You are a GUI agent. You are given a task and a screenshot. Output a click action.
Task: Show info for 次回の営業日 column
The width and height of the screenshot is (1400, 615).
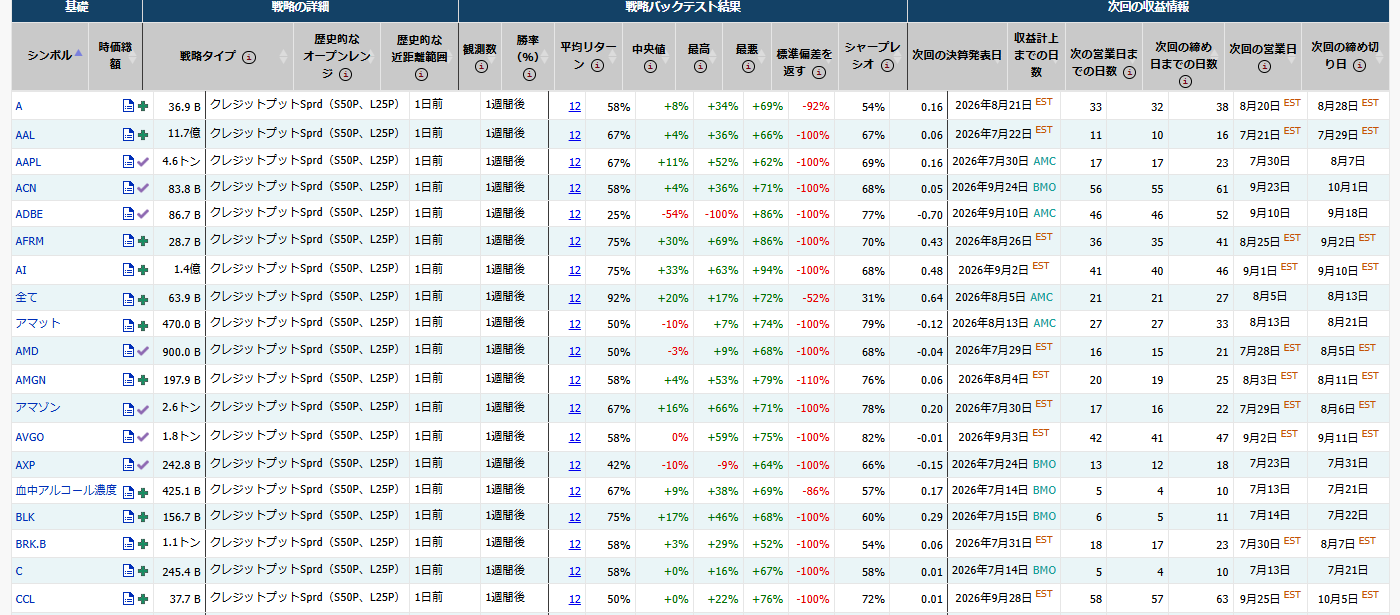[x=1264, y=66]
